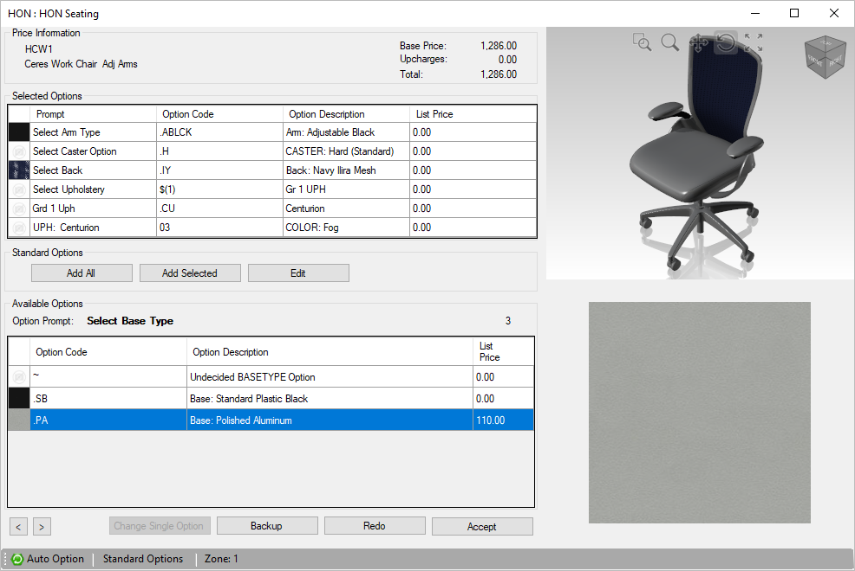Click the black swatch beside .SB option
This screenshot has width=855, height=571.
[19, 399]
